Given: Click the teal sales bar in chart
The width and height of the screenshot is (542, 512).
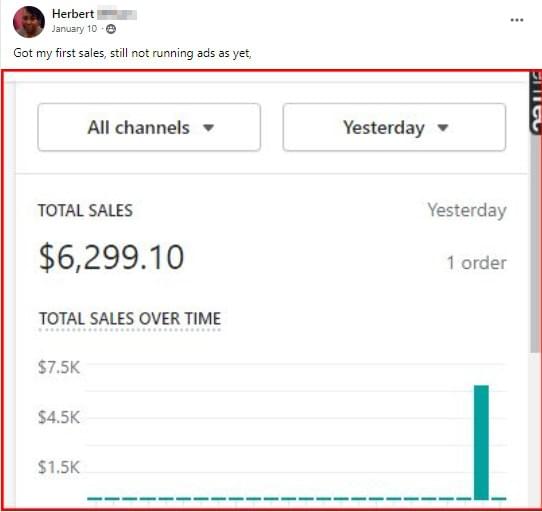Looking at the screenshot, I should click(x=481, y=442).
